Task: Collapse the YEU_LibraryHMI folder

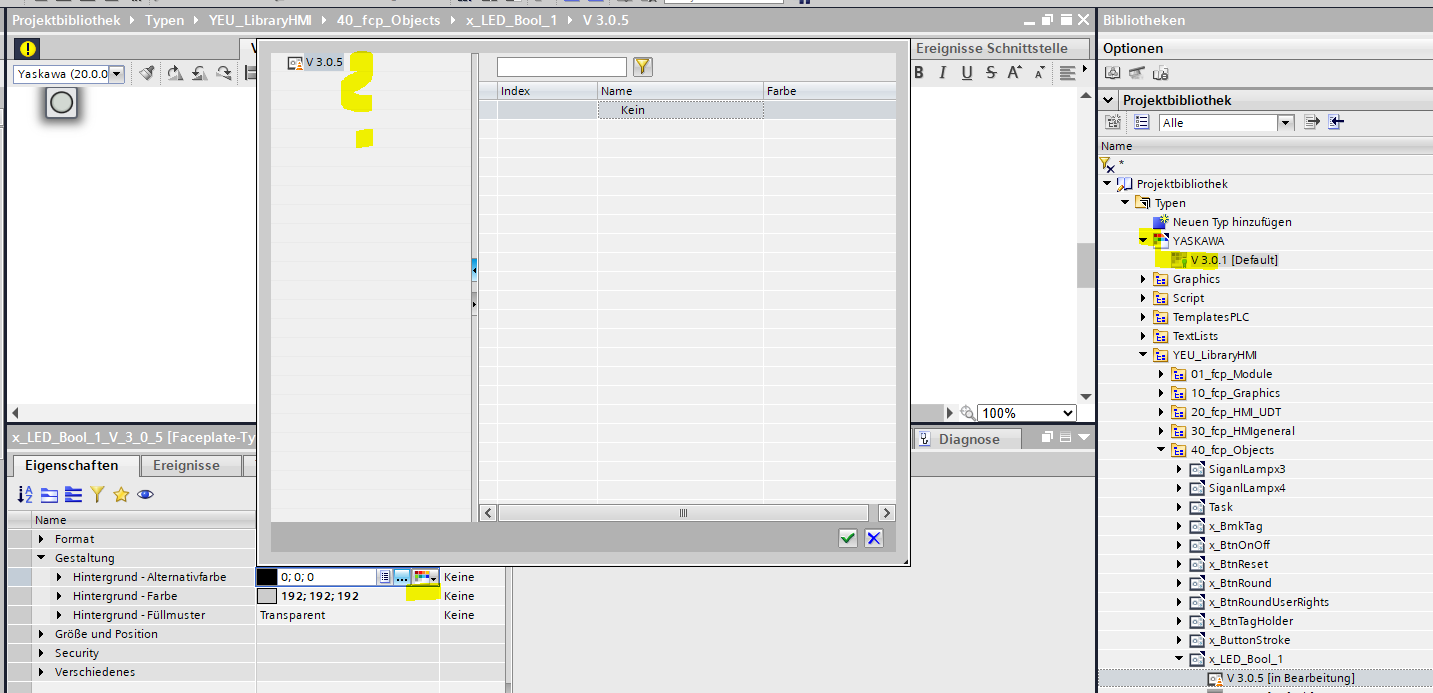Action: pyautogui.click(x=1143, y=355)
